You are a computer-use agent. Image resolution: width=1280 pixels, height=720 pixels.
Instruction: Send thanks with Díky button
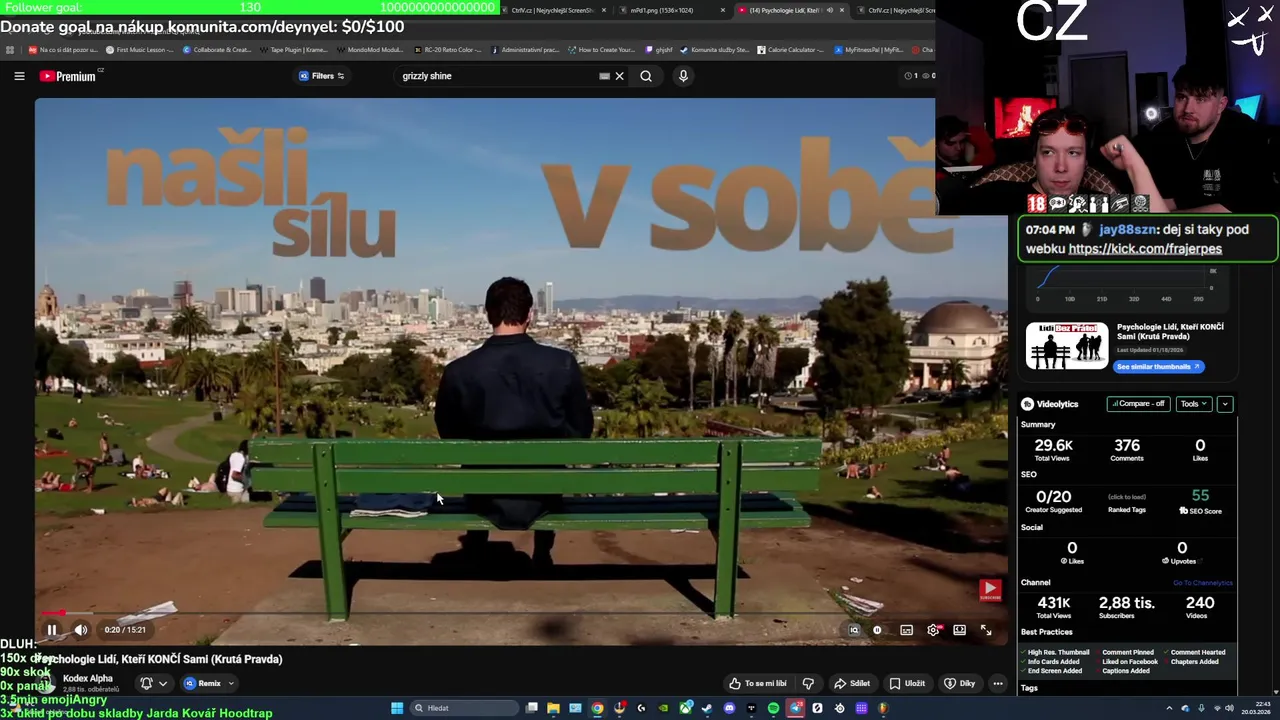click(959, 683)
